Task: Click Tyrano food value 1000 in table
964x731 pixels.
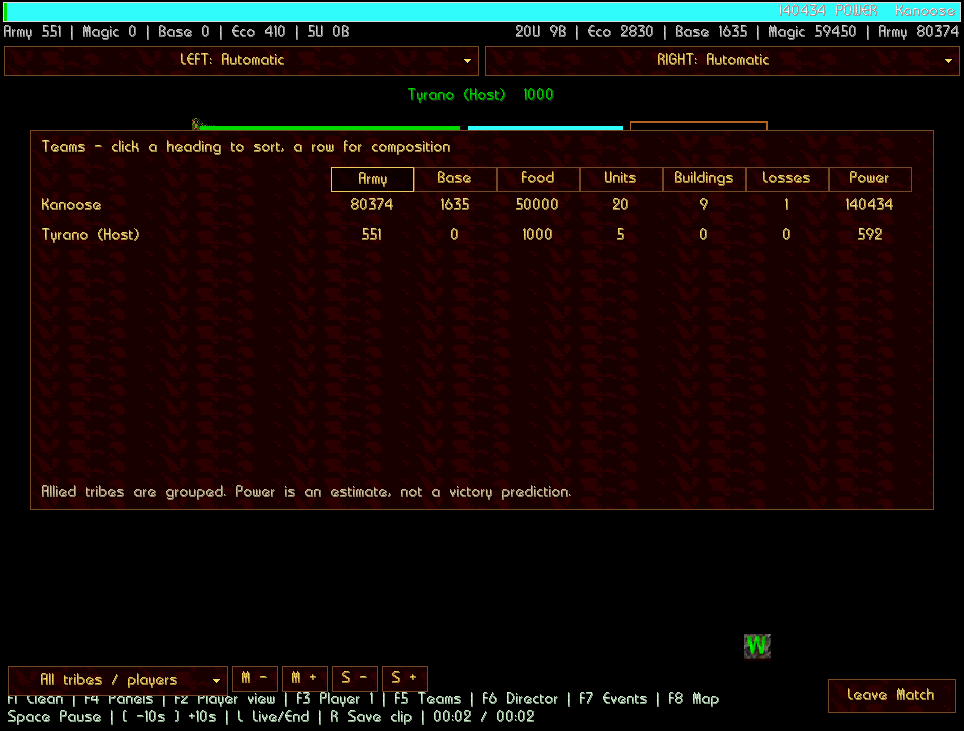Action: coord(537,235)
